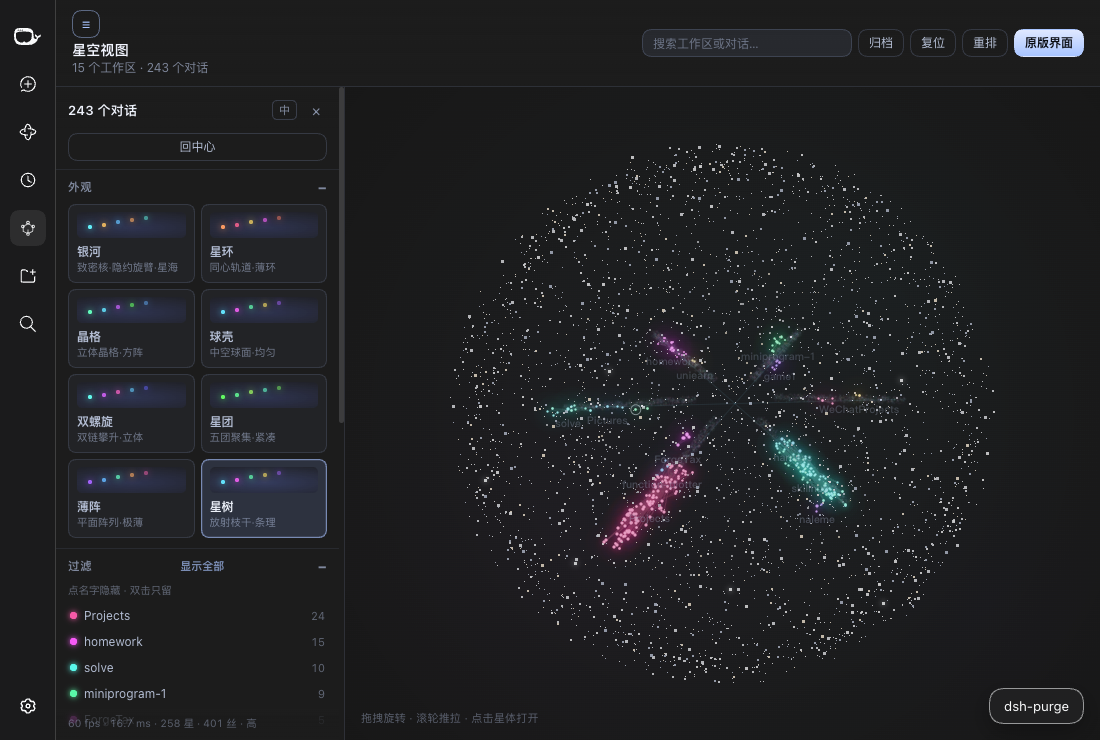This screenshot has height=740, width=1100.
Task: Click the green miniprogram-1 color dot
Action: pyautogui.click(x=73, y=694)
